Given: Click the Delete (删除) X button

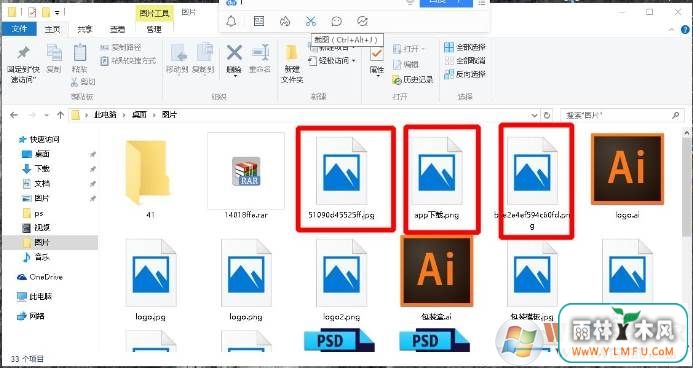Looking at the screenshot, I should coord(234,60).
